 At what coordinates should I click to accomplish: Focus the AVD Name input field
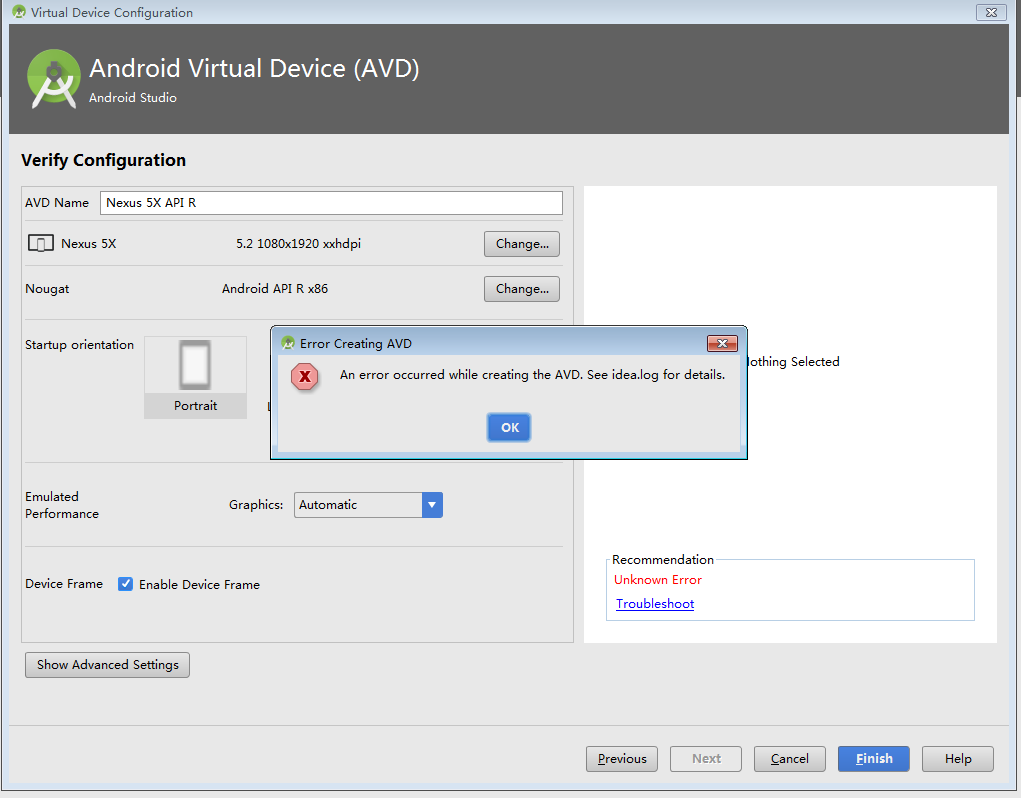click(331, 202)
